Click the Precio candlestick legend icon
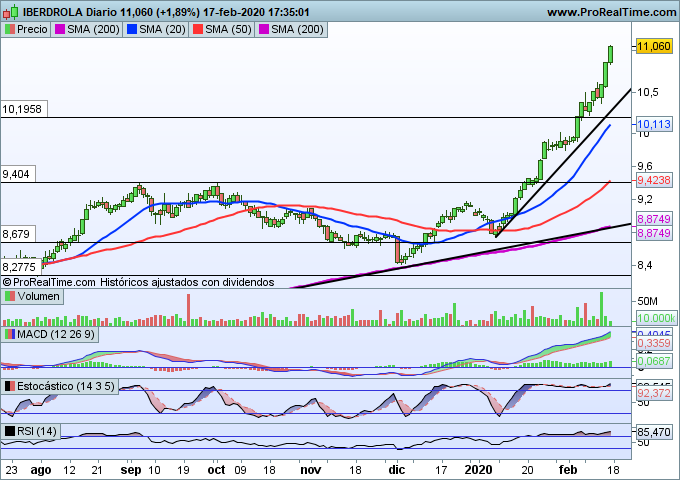This screenshot has height=480, width=680. coord(10,29)
